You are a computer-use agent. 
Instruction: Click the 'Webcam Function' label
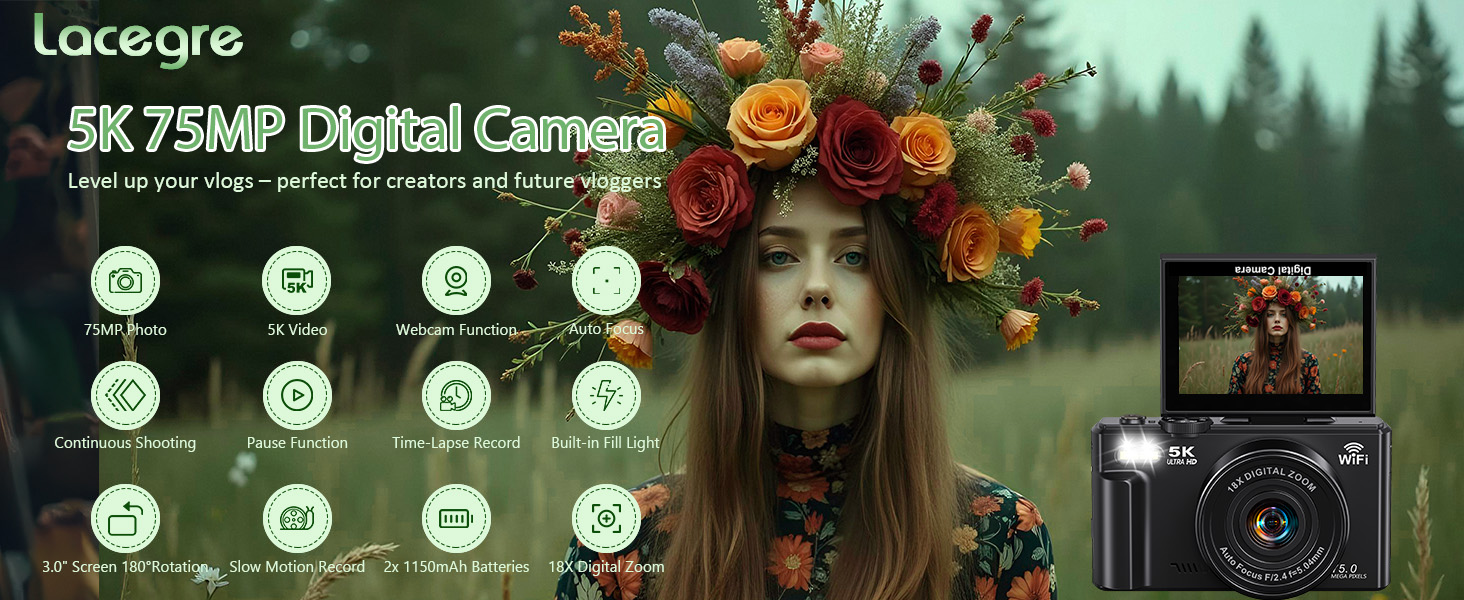(456, 329)
